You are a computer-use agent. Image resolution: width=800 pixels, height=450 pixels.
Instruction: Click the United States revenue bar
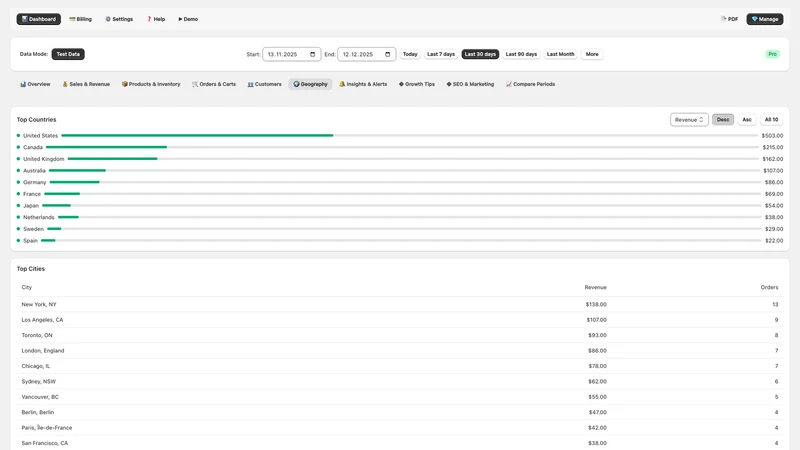click(197, 135)
